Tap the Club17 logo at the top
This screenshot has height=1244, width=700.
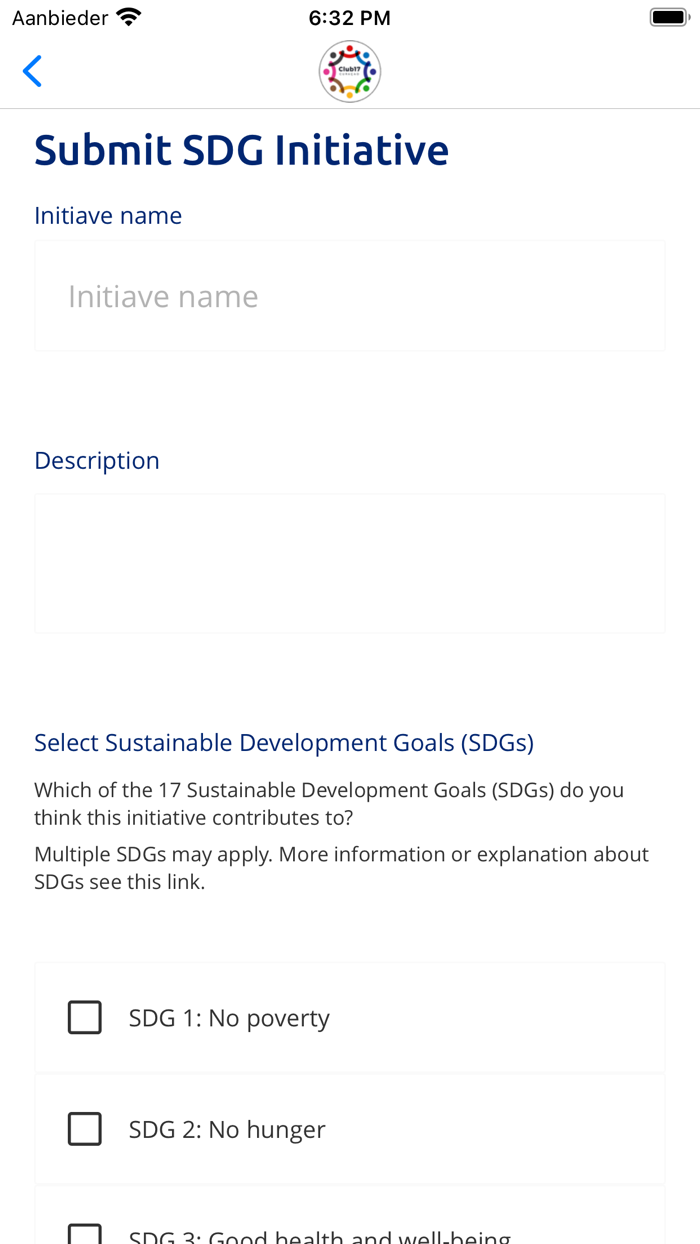click(349, 69)
